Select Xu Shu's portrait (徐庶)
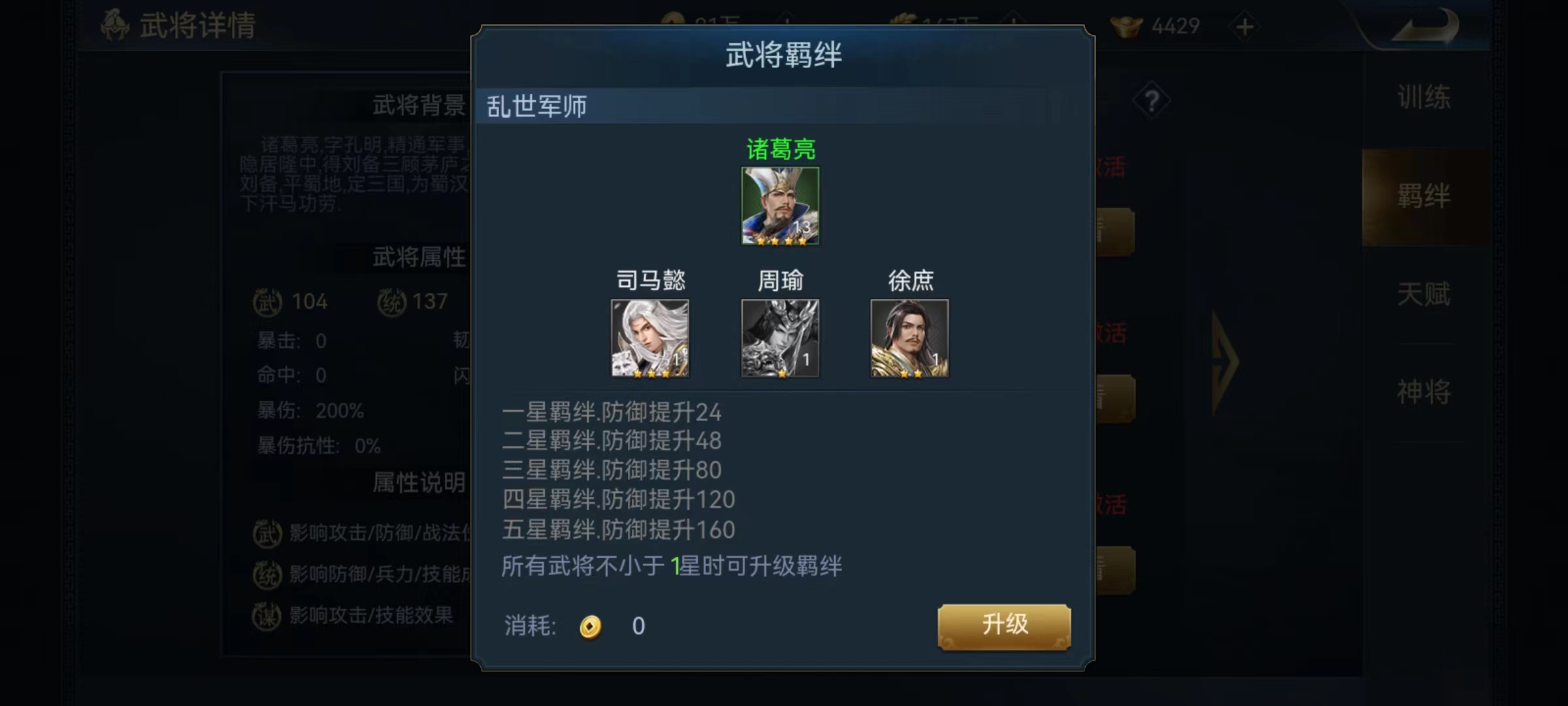Viewport: 1568px width, 706px height. click(909, 338)
